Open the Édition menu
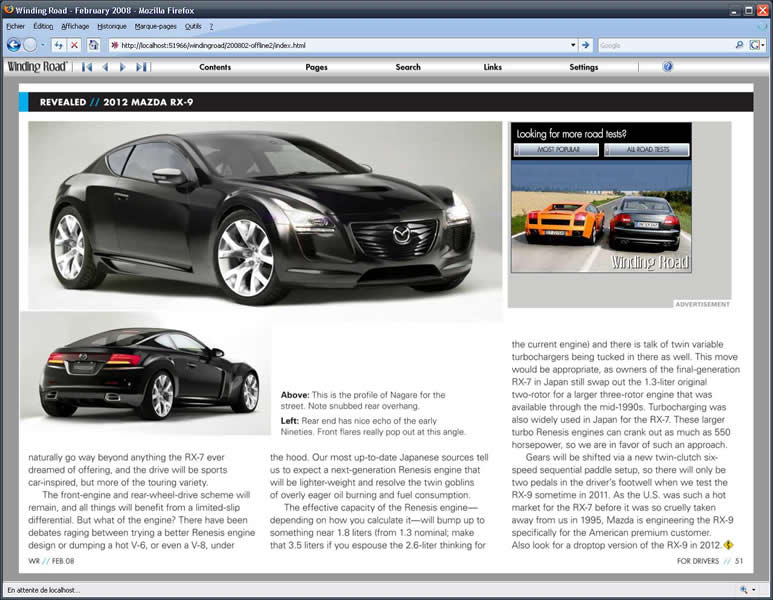773x600 pixels. click(43, 27)
